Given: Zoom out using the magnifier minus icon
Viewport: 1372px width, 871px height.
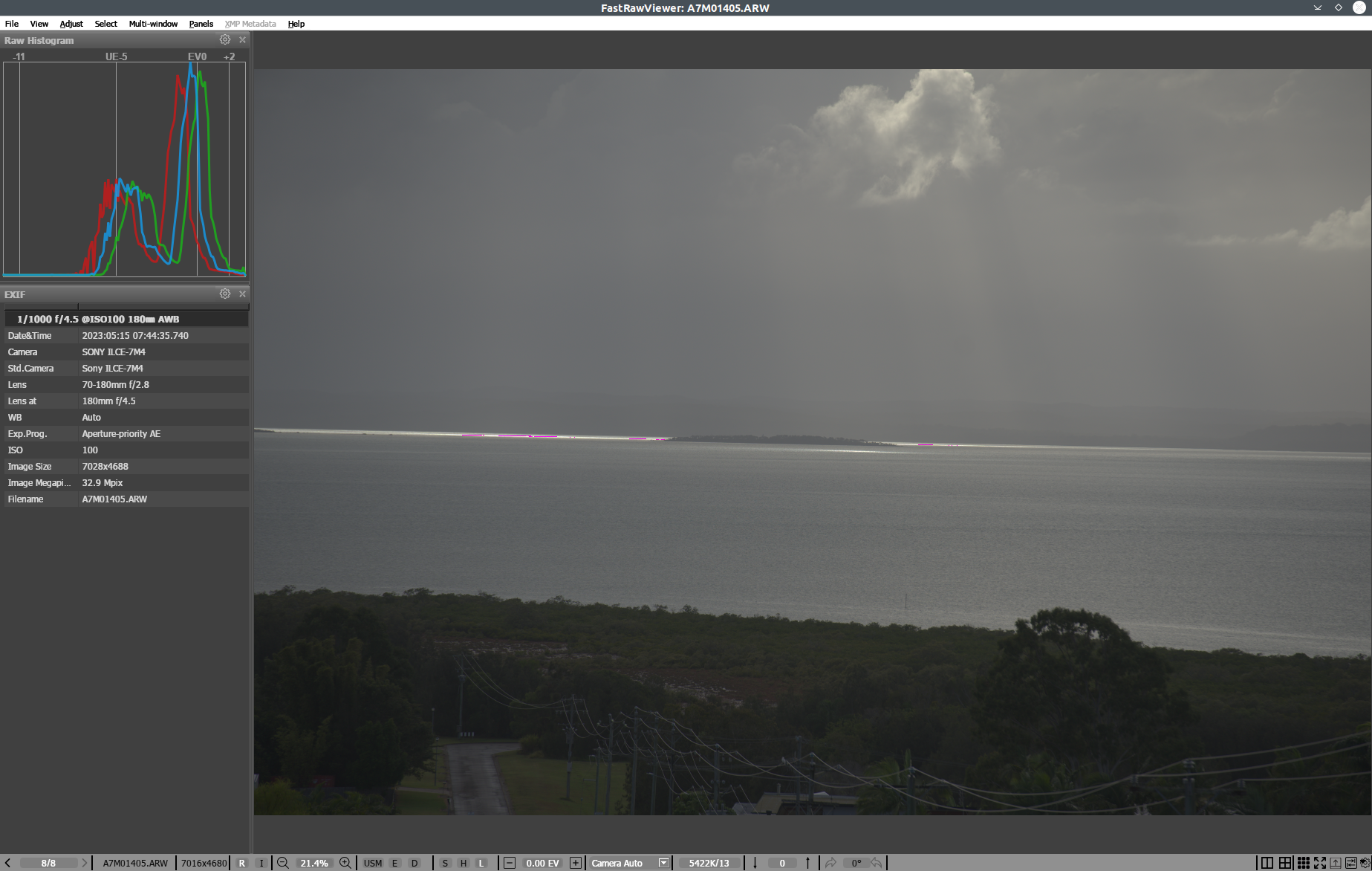Looking at the screenshot, I should point(283,863).
